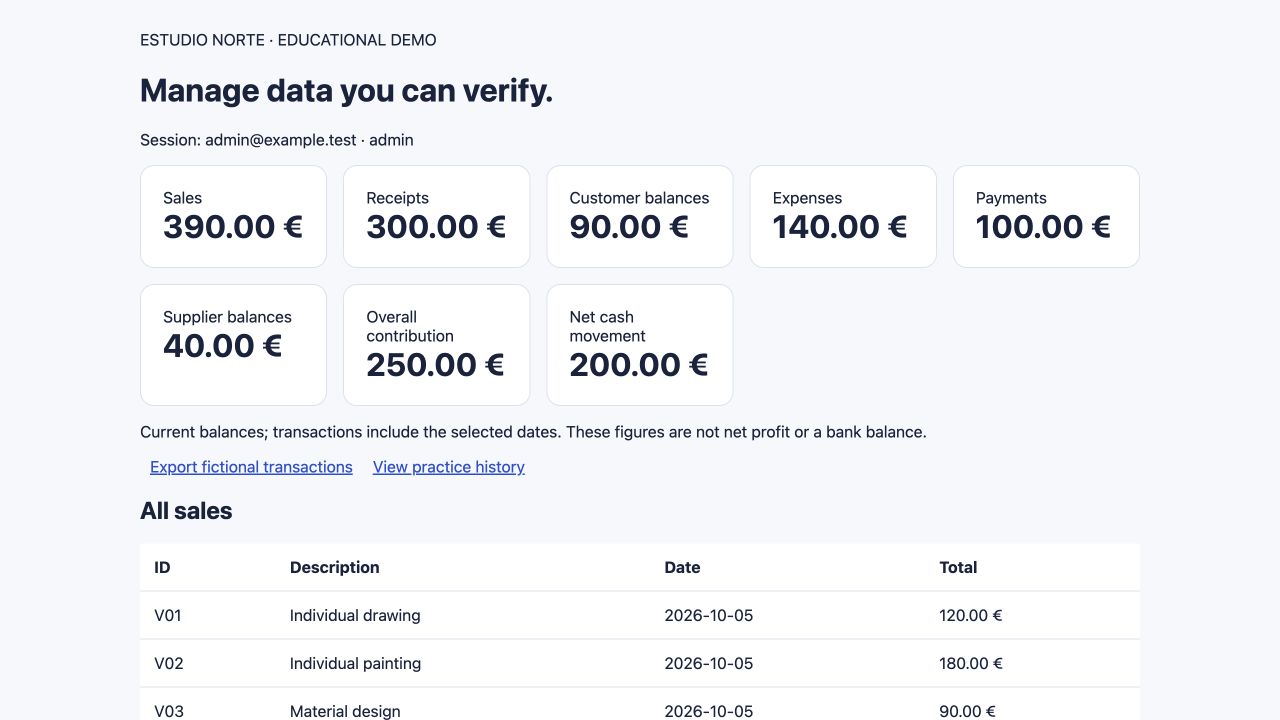Click the Expenses value 140.00 €
This screenshot has width=1280, height=720.
click(840, 227)
